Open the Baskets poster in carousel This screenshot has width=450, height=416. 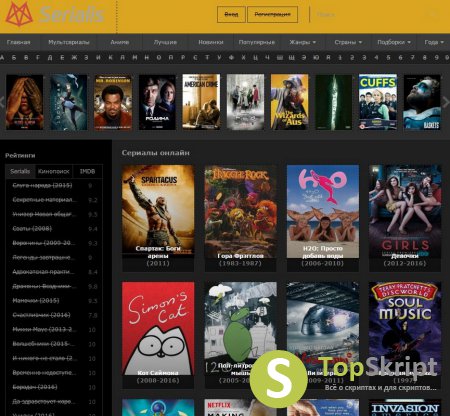tap(422, 102)
